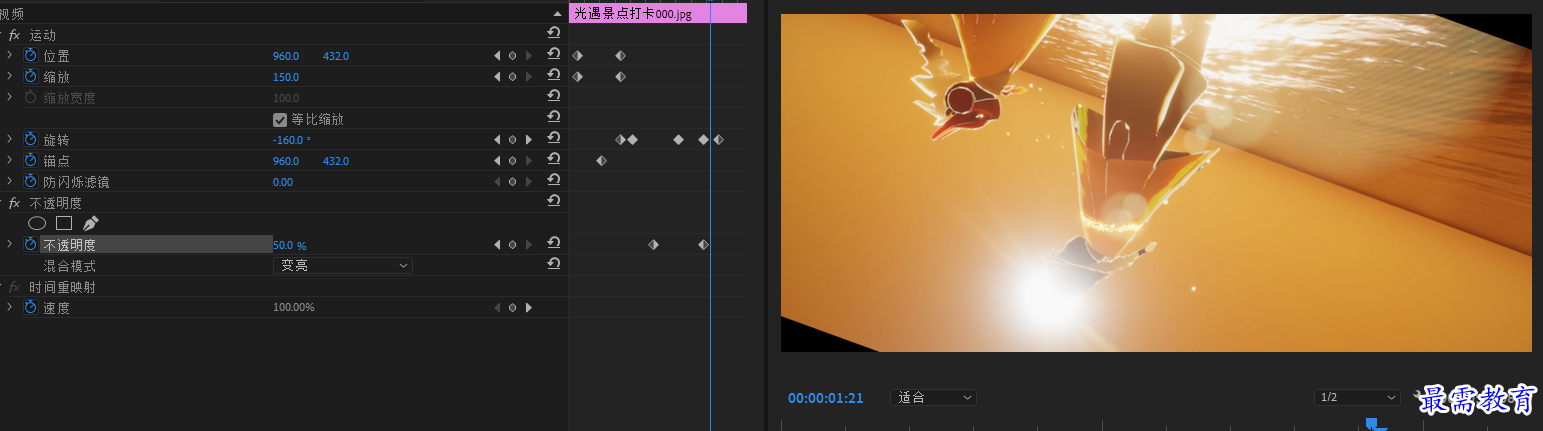The width and height of the screenshot is (1543, 431).
Task: Go to previous 旋转 keyframe
Action: click(x=497, y=140)
